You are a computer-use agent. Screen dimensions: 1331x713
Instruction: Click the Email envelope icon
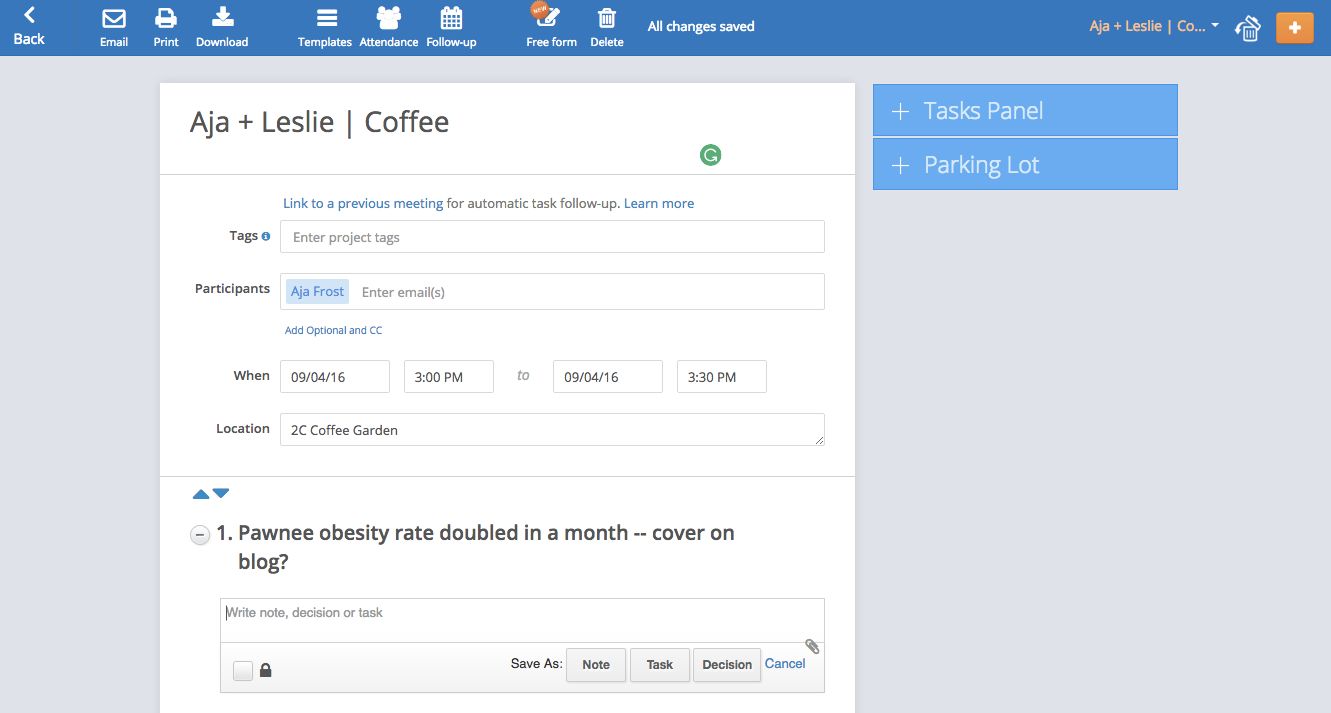coord(114,18)
